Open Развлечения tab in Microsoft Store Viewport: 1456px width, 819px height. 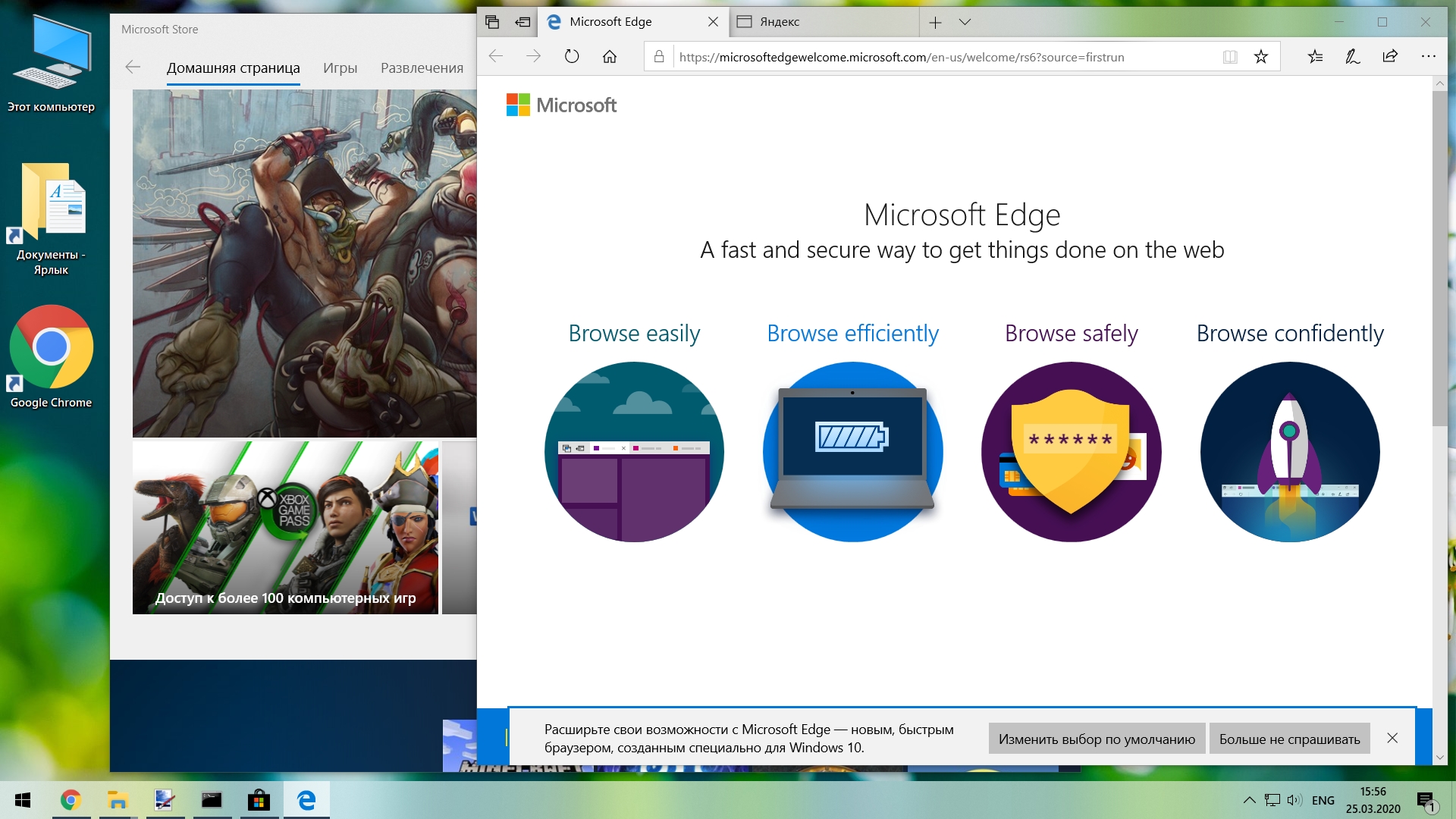point(422,68)
